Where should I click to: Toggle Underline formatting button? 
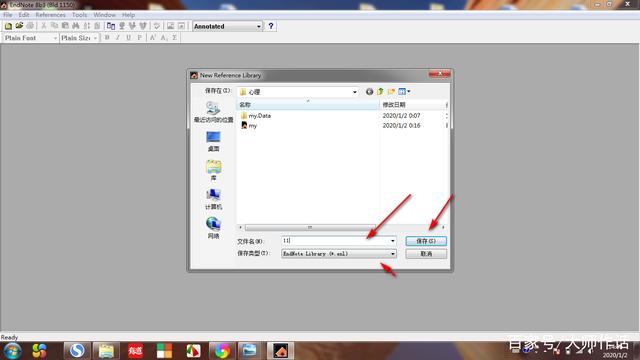click(129, 38)
